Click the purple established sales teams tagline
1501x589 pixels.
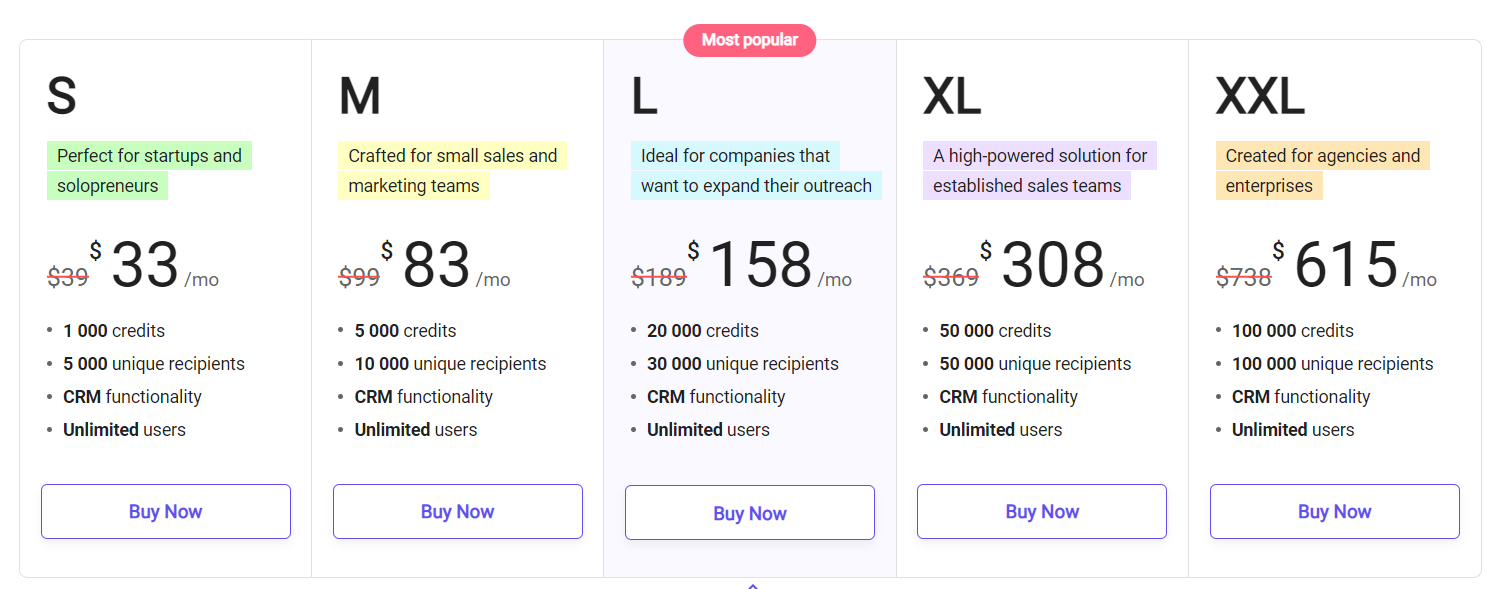[1040, 171]
